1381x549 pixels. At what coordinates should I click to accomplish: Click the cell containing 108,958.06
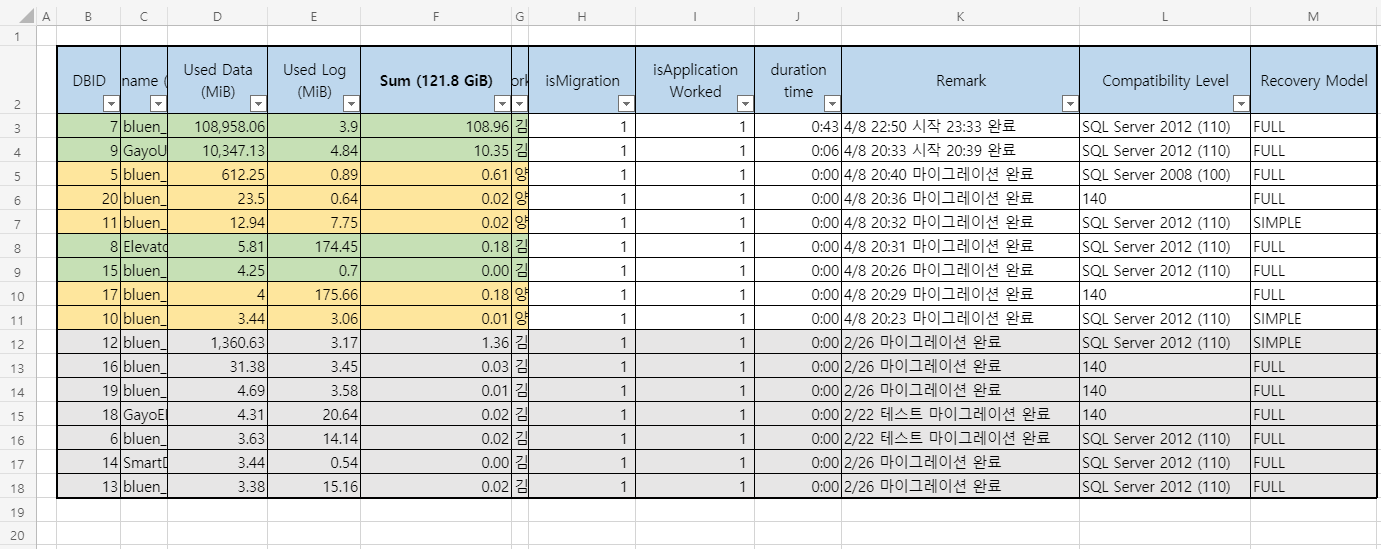coord(217,127)
